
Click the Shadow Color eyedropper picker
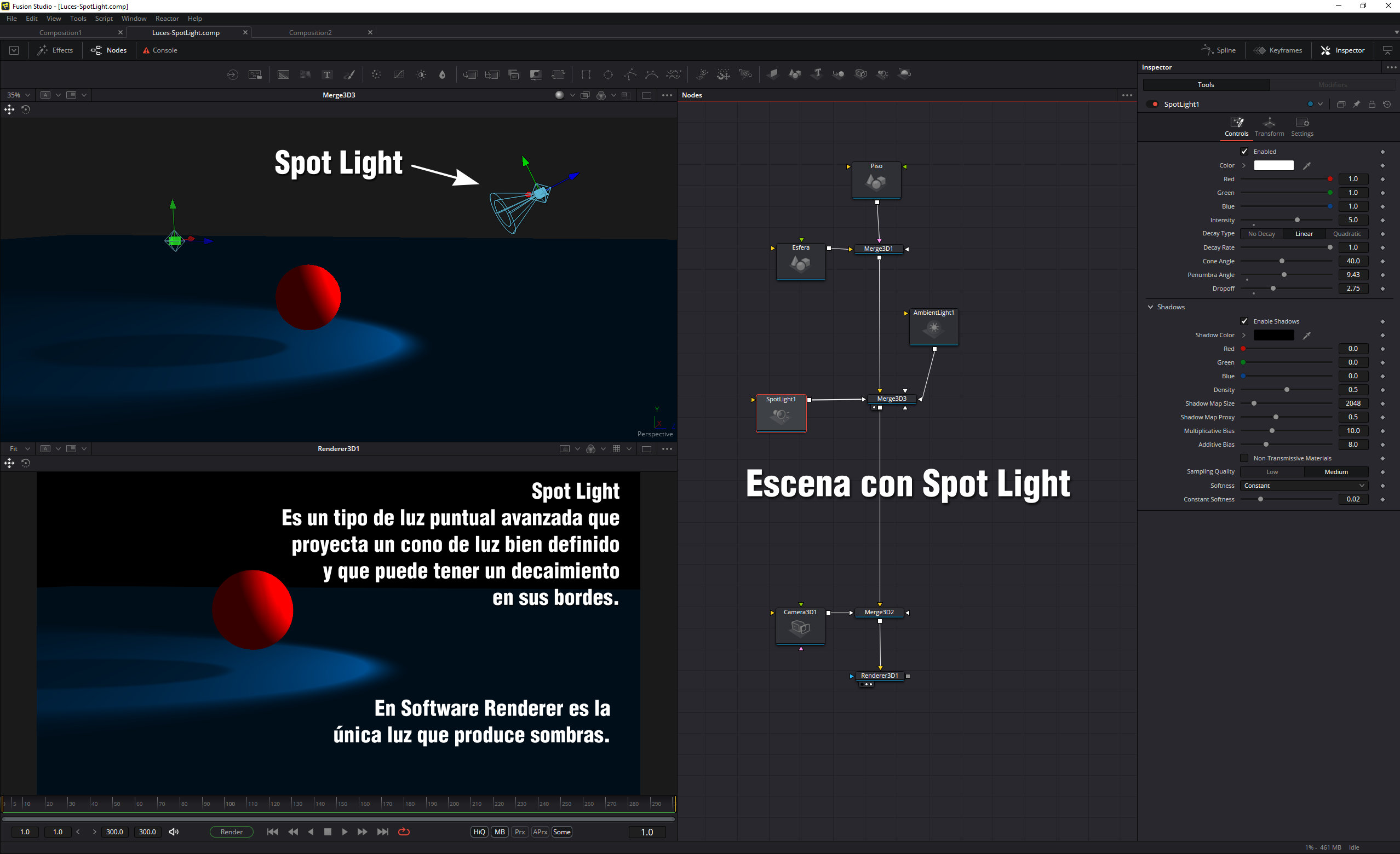(1306, 335)
